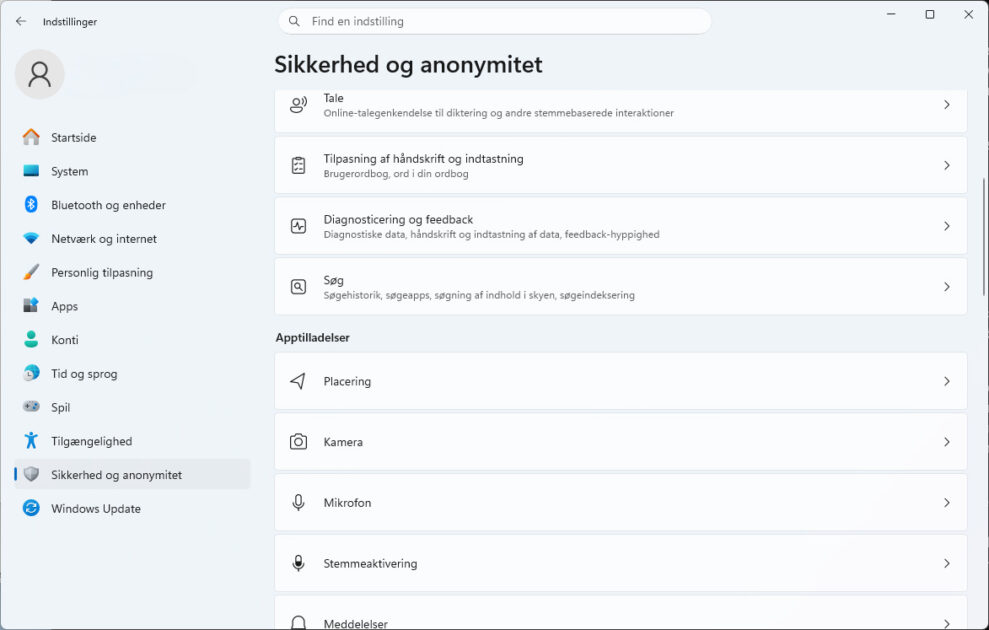Expand the Kamera row chevron

(x=947, y=441)
